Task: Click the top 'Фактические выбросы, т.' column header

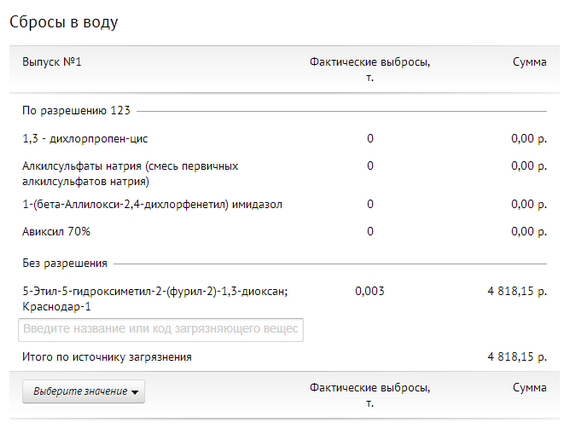Action: 370,69
